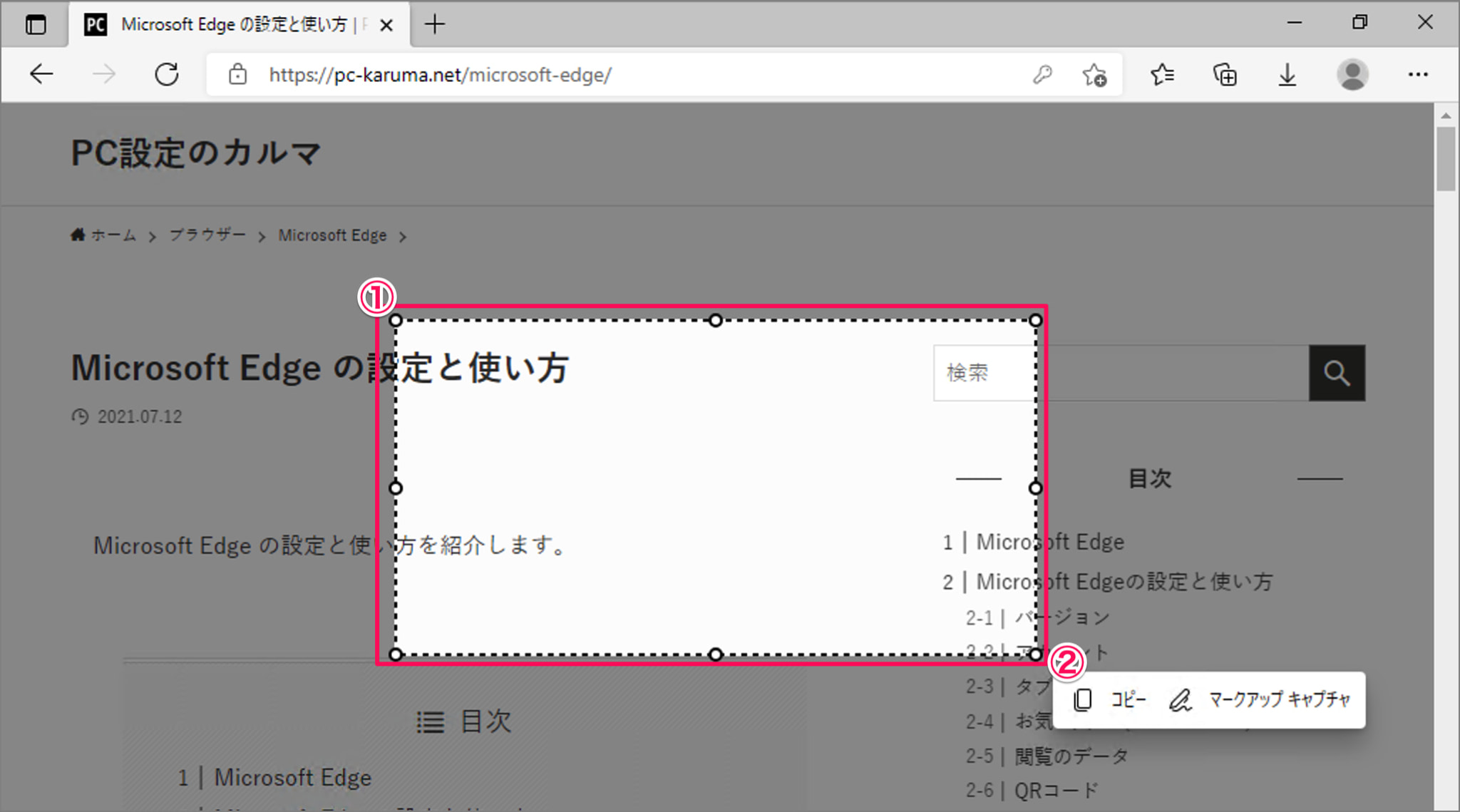Viewport: 1460px width, 812px height.
Task: Click inside the 検索 search field
Action: coord(982,373)
